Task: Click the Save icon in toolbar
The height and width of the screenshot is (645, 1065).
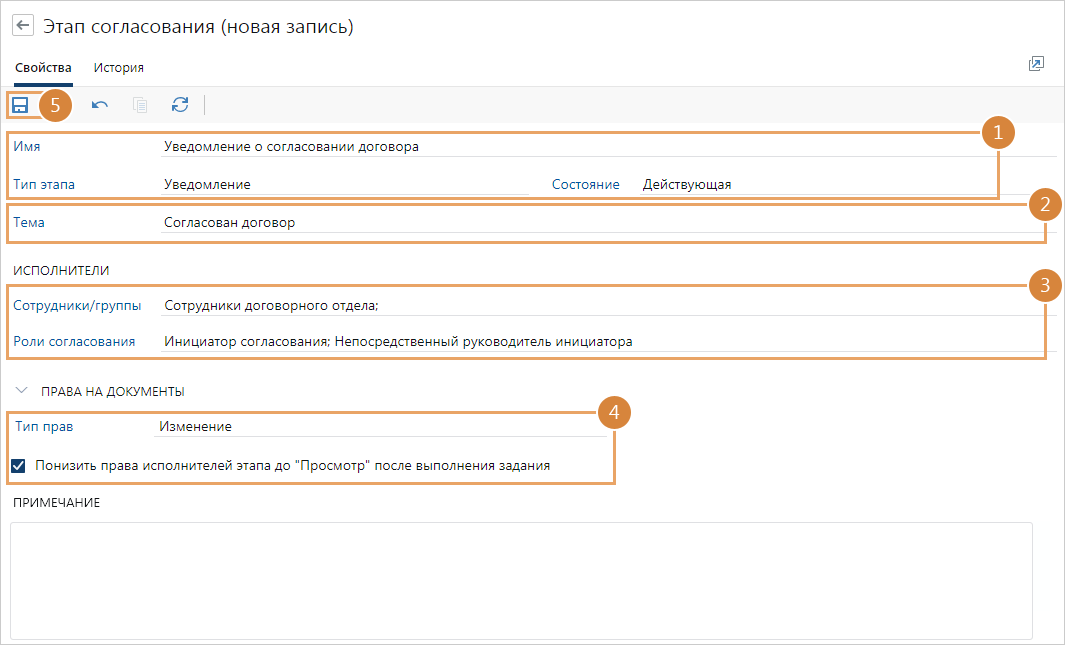Action: (x=20, y=105)
